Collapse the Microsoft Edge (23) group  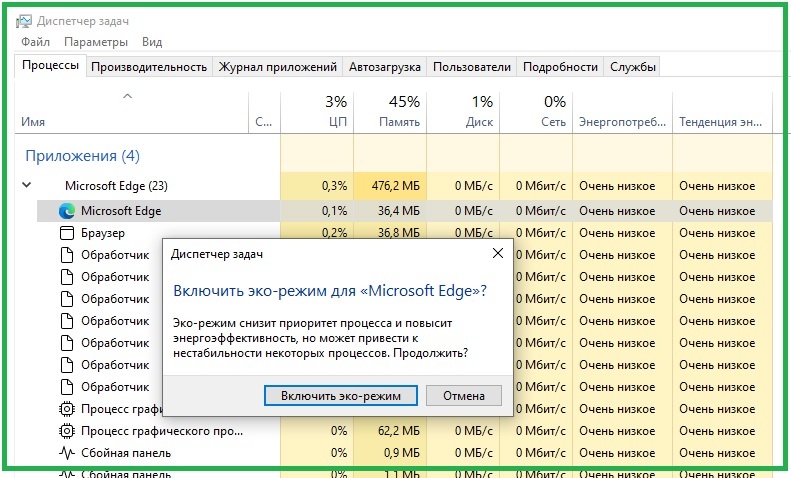point(27,185)
